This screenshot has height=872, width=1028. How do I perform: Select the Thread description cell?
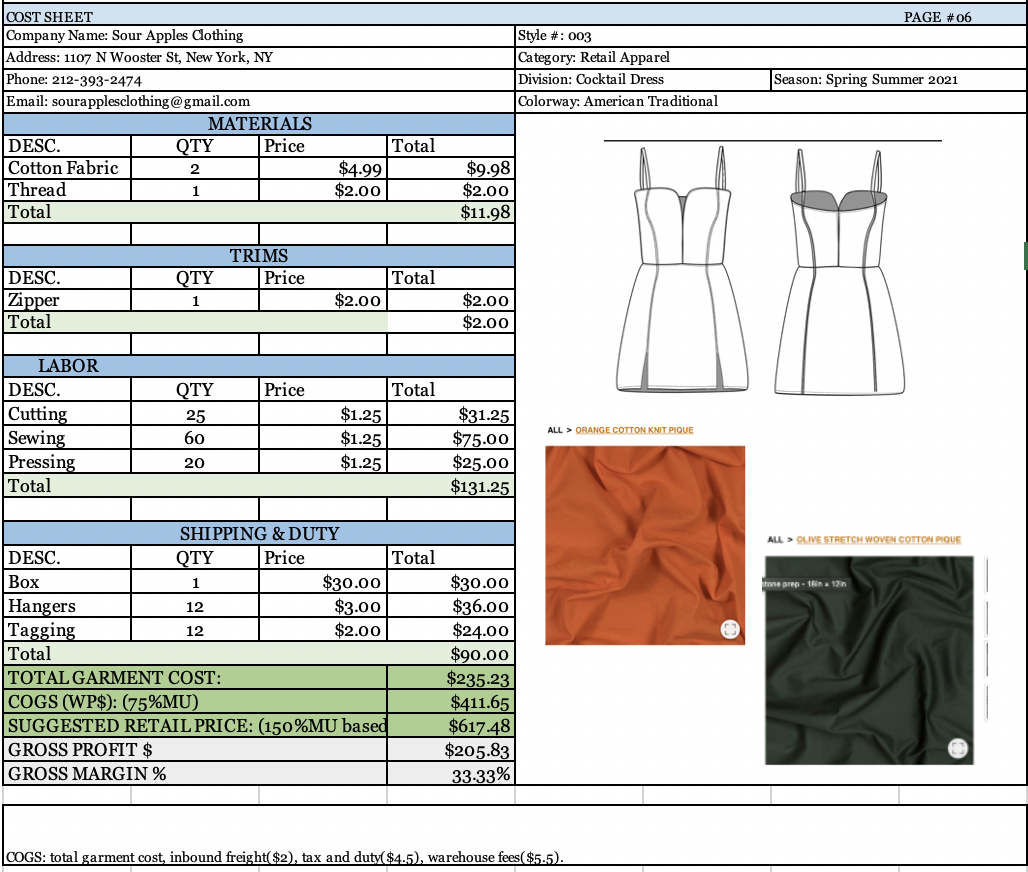[x=68, y=190]
